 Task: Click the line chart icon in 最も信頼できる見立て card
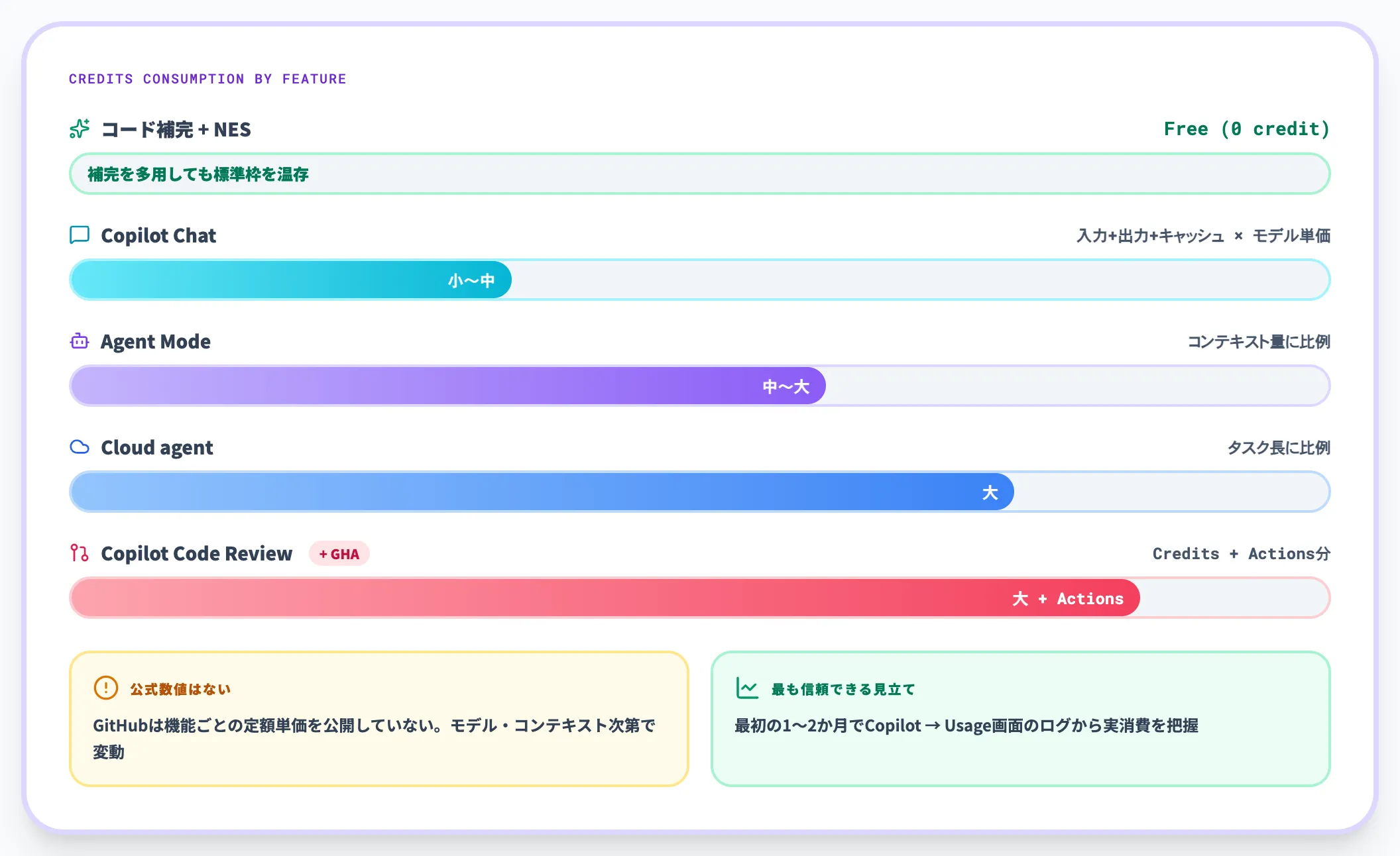click(747, 688)
